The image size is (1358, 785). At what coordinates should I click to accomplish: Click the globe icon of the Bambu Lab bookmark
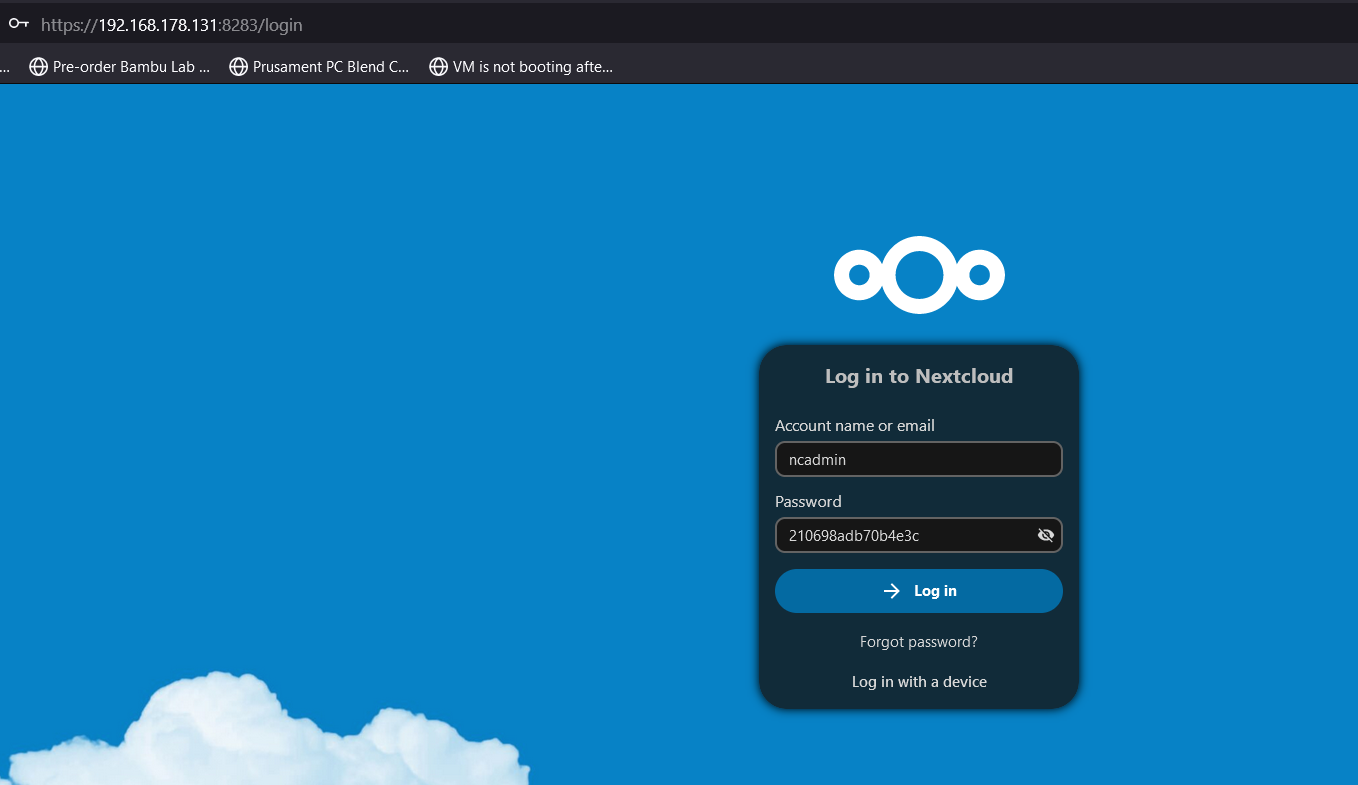pos(39,67)
